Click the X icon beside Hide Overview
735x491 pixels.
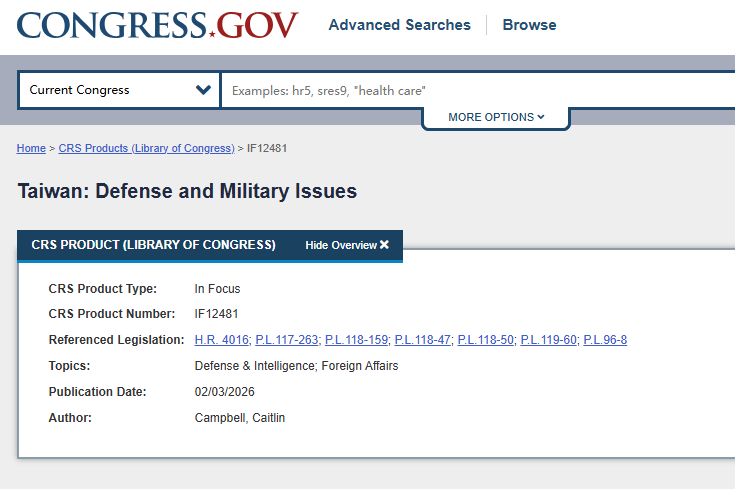tap(384, 245)
